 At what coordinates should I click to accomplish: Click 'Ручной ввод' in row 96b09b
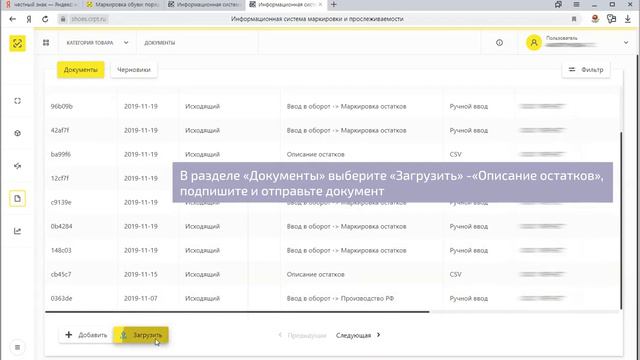pyautogui.click(x=469, y=106)
